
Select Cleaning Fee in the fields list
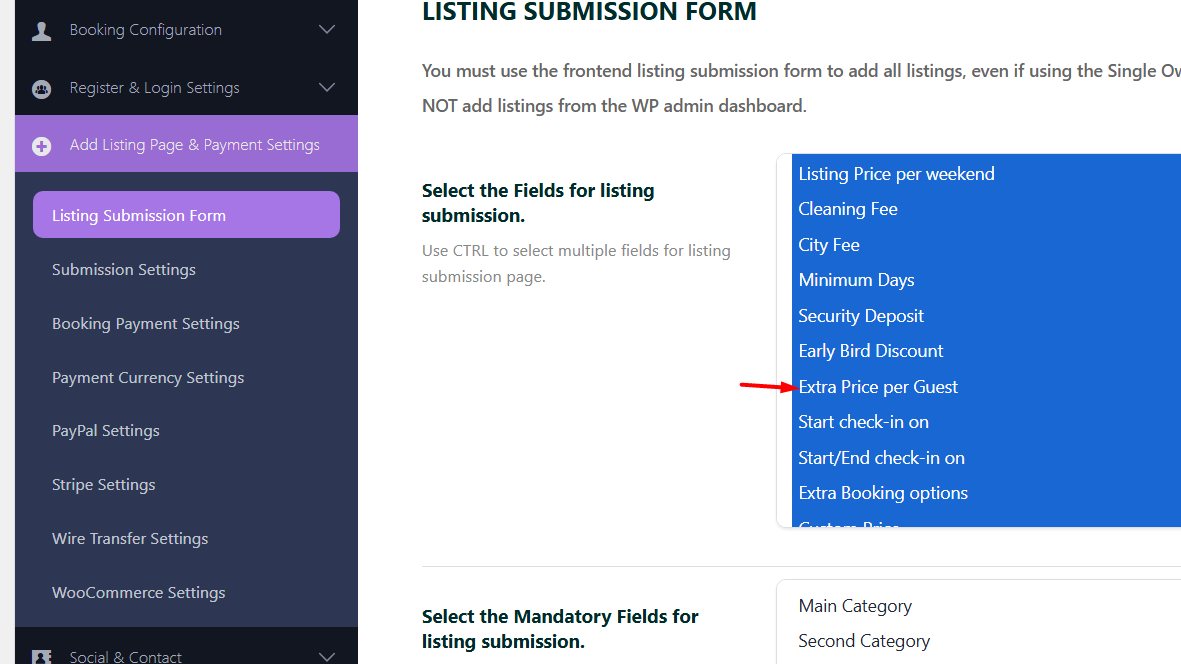848,209
